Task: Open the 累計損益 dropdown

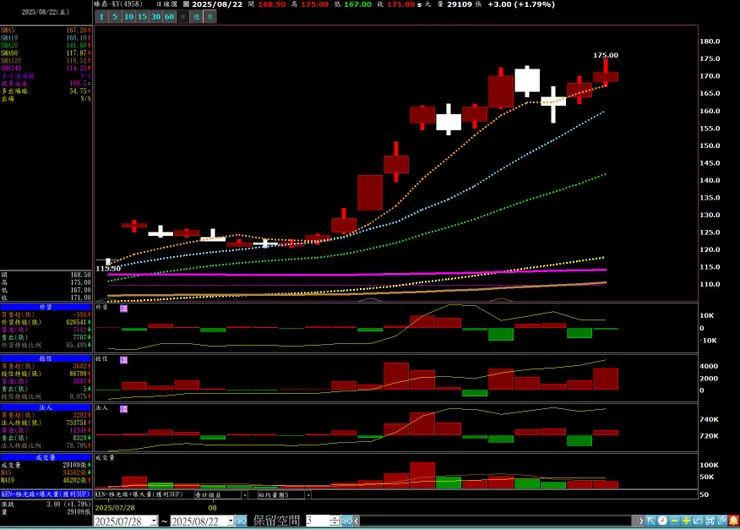Action: [244, 495]
